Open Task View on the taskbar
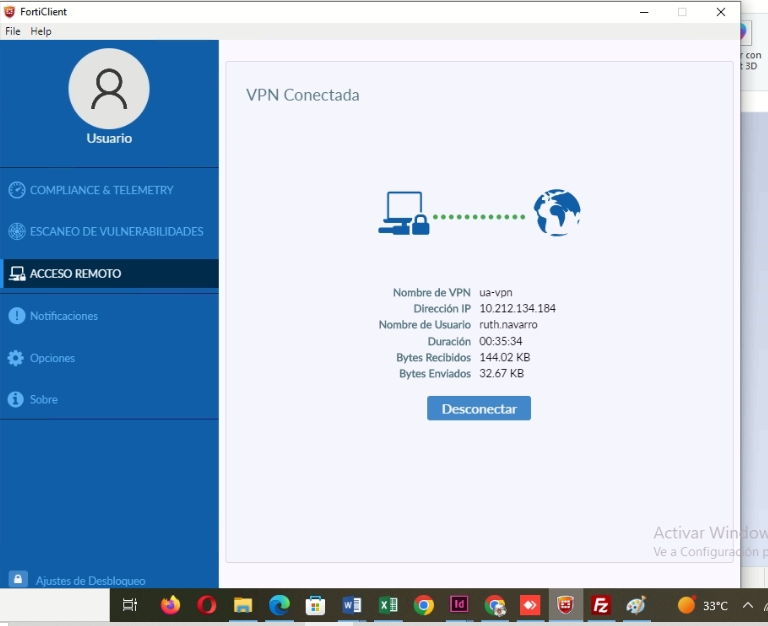 click(x=130, y=605)
